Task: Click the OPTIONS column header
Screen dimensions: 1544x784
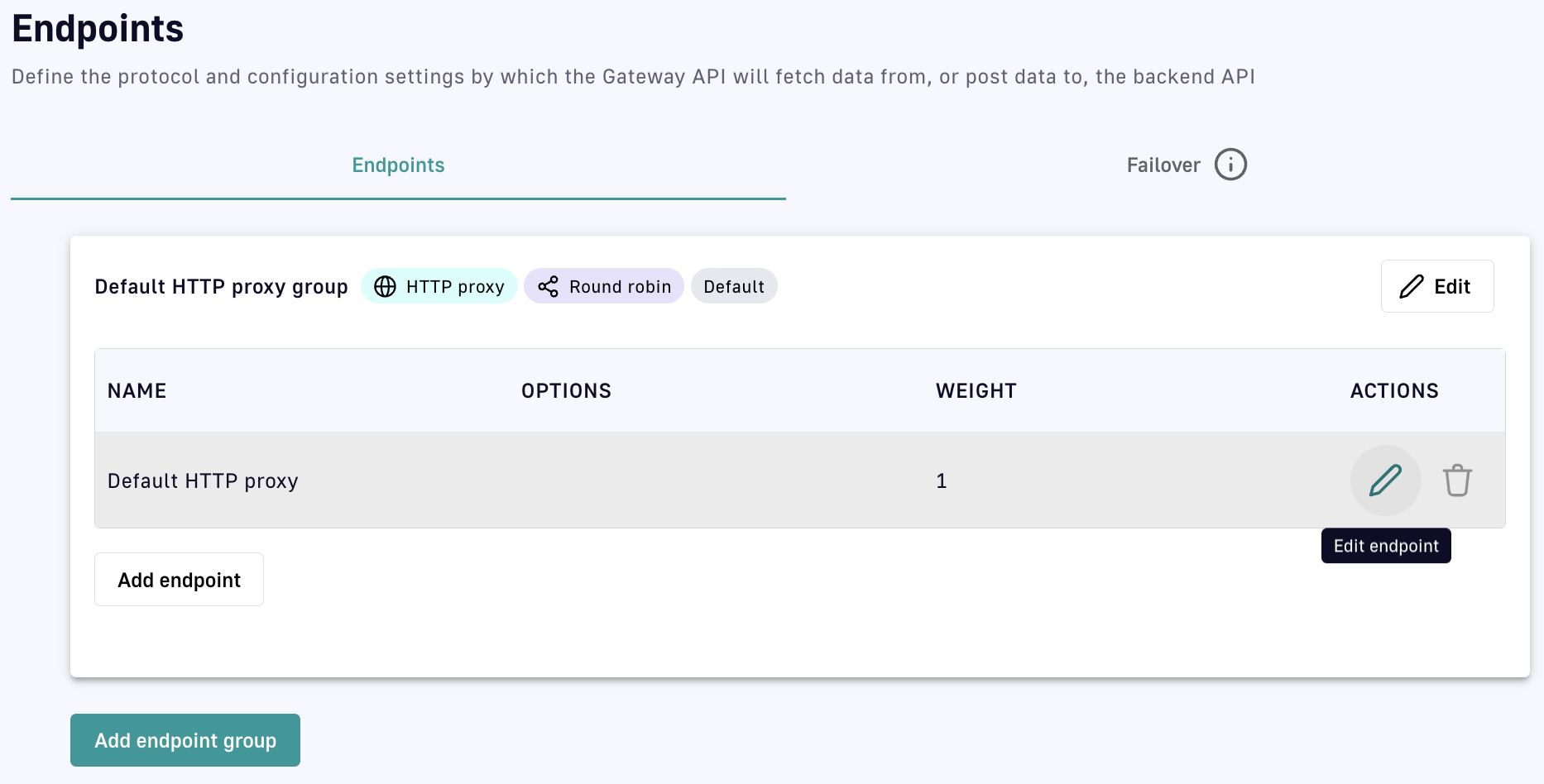Action: click(x=566, y=391)
